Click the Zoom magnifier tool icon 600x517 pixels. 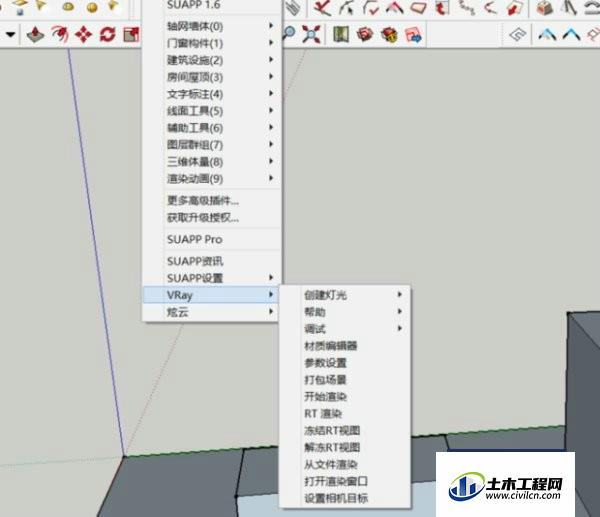[289, 34]
